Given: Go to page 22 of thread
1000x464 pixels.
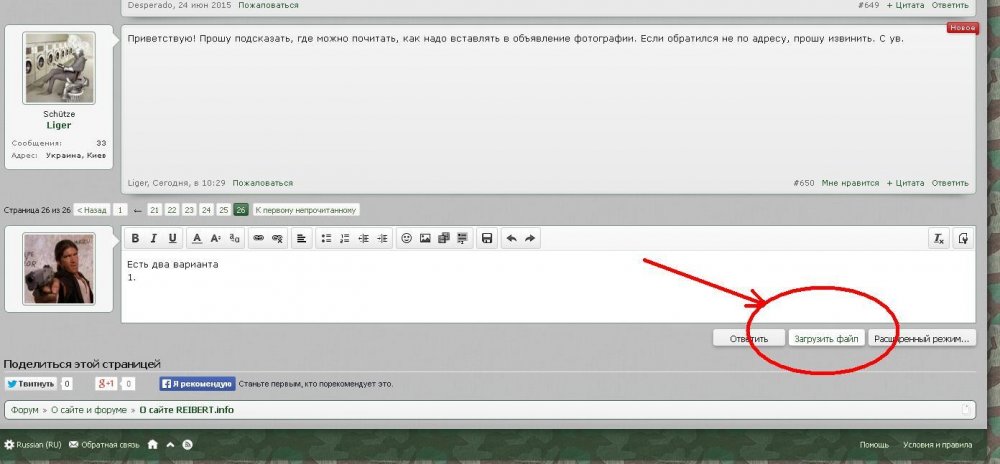Looking at the screenshot, I should point(172,210).
